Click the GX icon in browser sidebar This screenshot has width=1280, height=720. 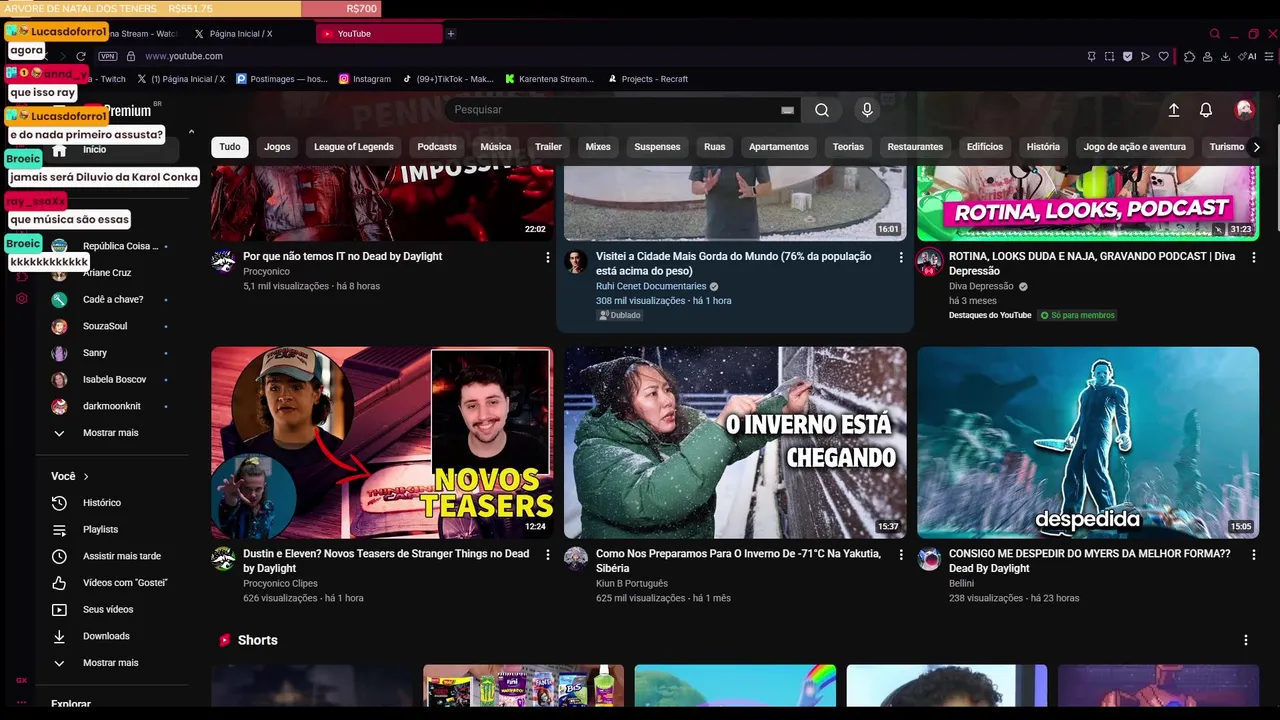pyautogui.click(x=21, y=680)
